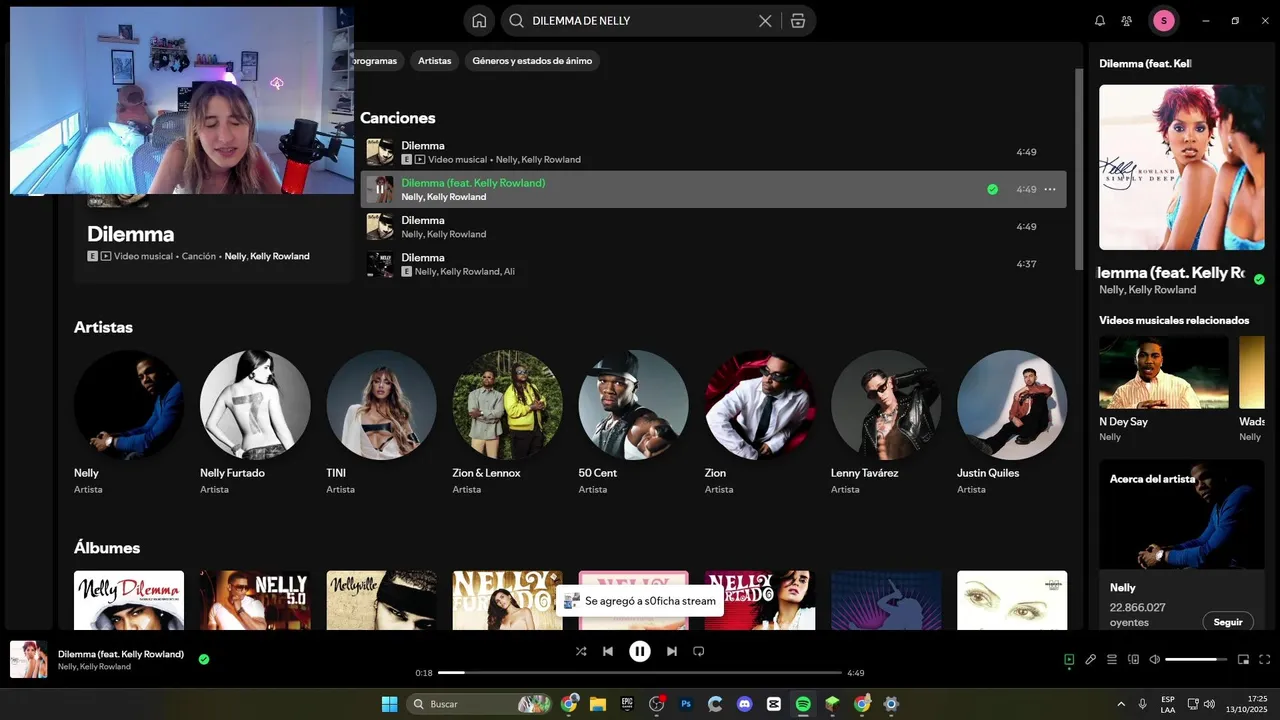Screen dimensions: 1280x720
Task: Open the N Dey Say related video
Action: (1164, 388)
